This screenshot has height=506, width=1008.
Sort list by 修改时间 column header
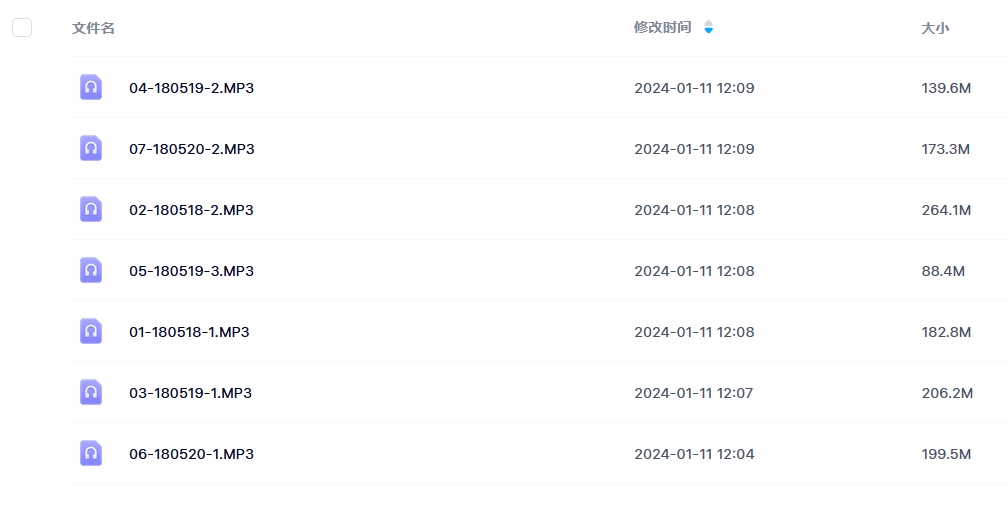point(662,28)
